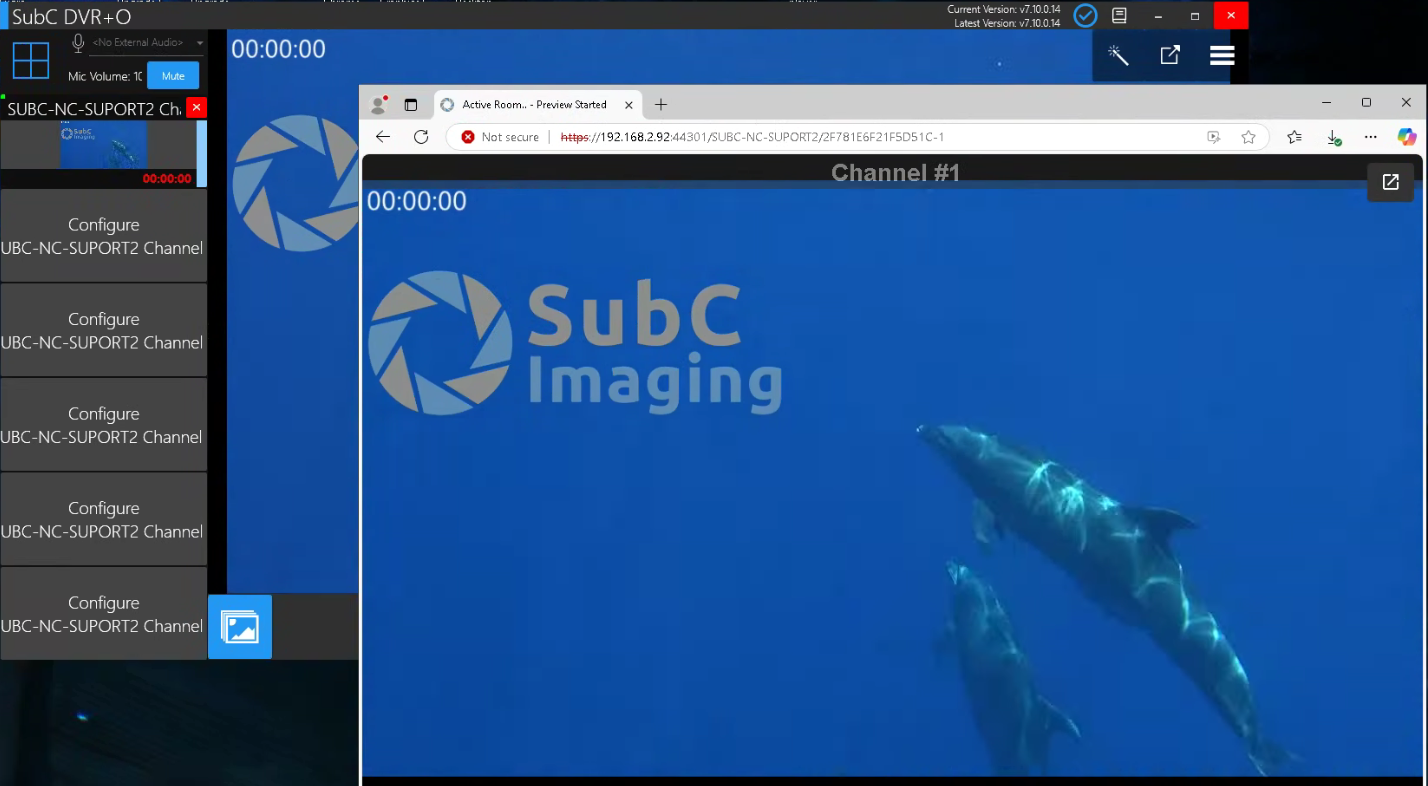This screenshot has width=1428, height=786.
Task: Open a new browser tab
Action: point(661,105)
